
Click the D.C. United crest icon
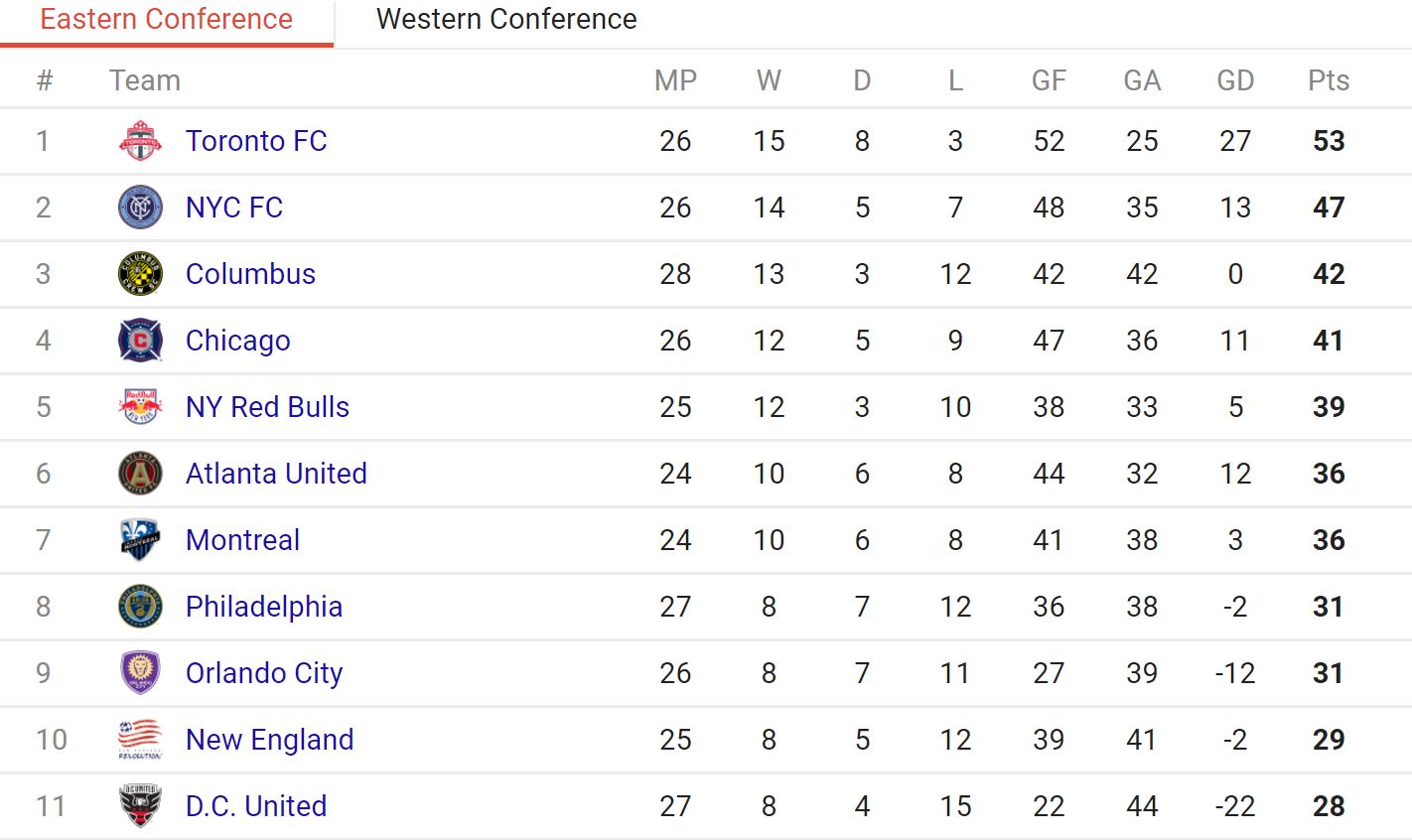click(x=140, y=806)
